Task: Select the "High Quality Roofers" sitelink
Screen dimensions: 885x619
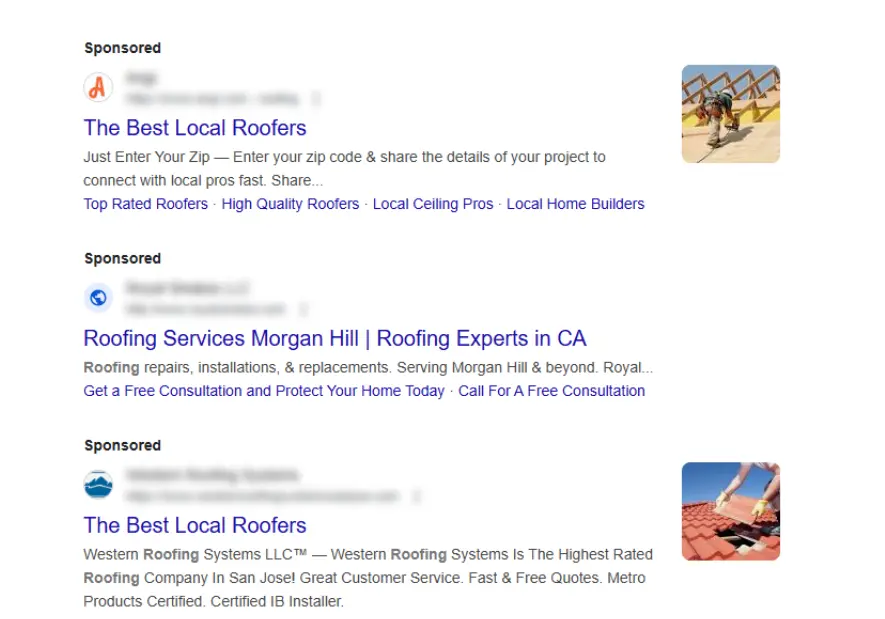Action: [x=290, y=204]
